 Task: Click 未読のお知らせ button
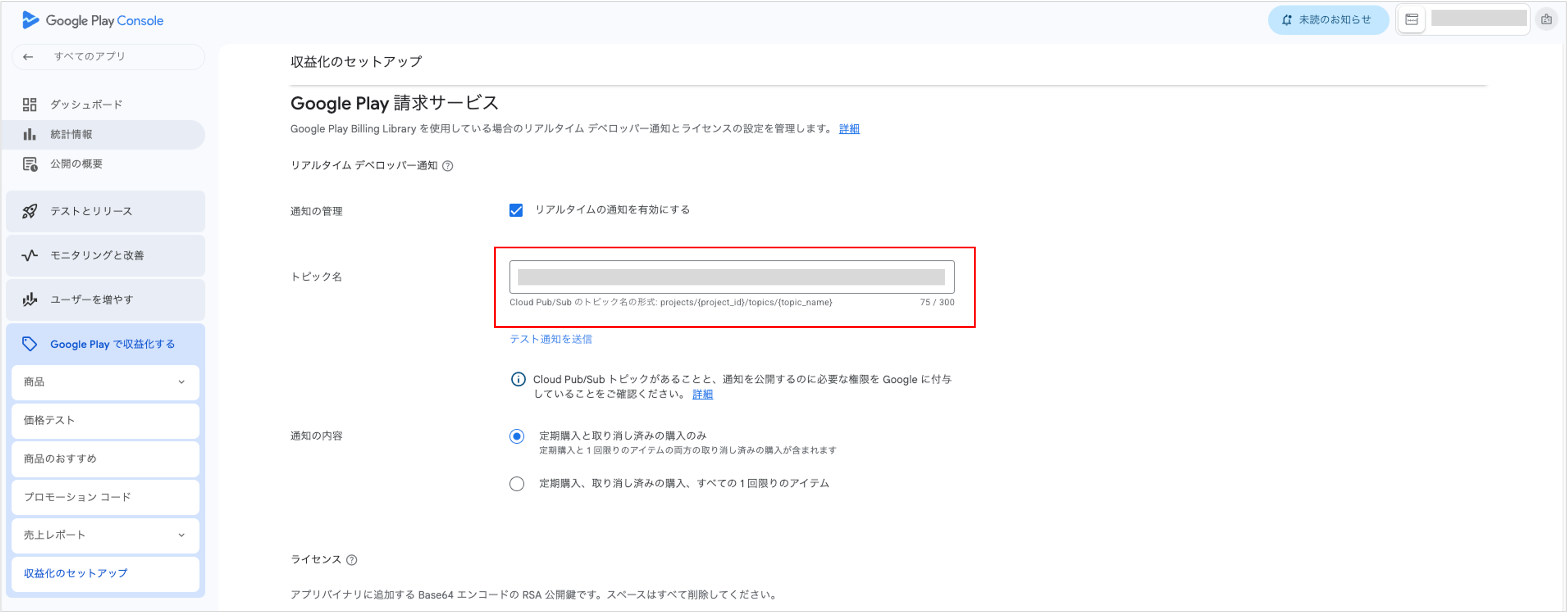point(1328,20)
